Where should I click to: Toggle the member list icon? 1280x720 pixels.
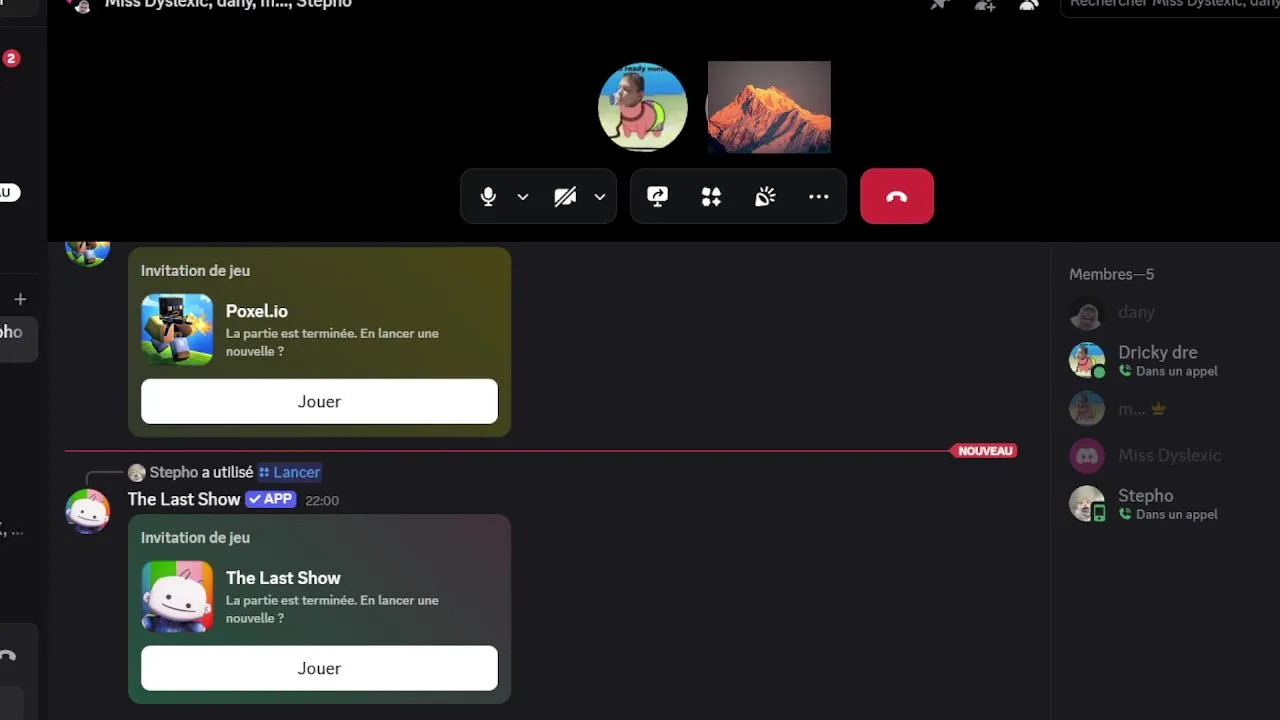pos(1029,4)
